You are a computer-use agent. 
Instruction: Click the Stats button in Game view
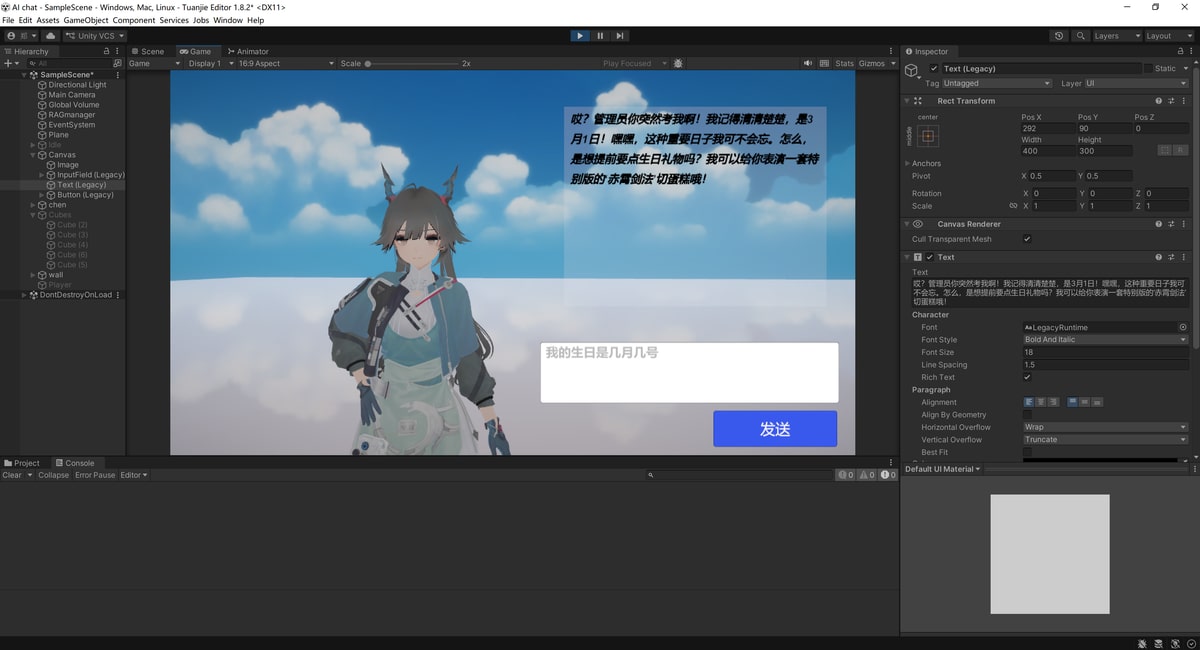pos(844,63)
